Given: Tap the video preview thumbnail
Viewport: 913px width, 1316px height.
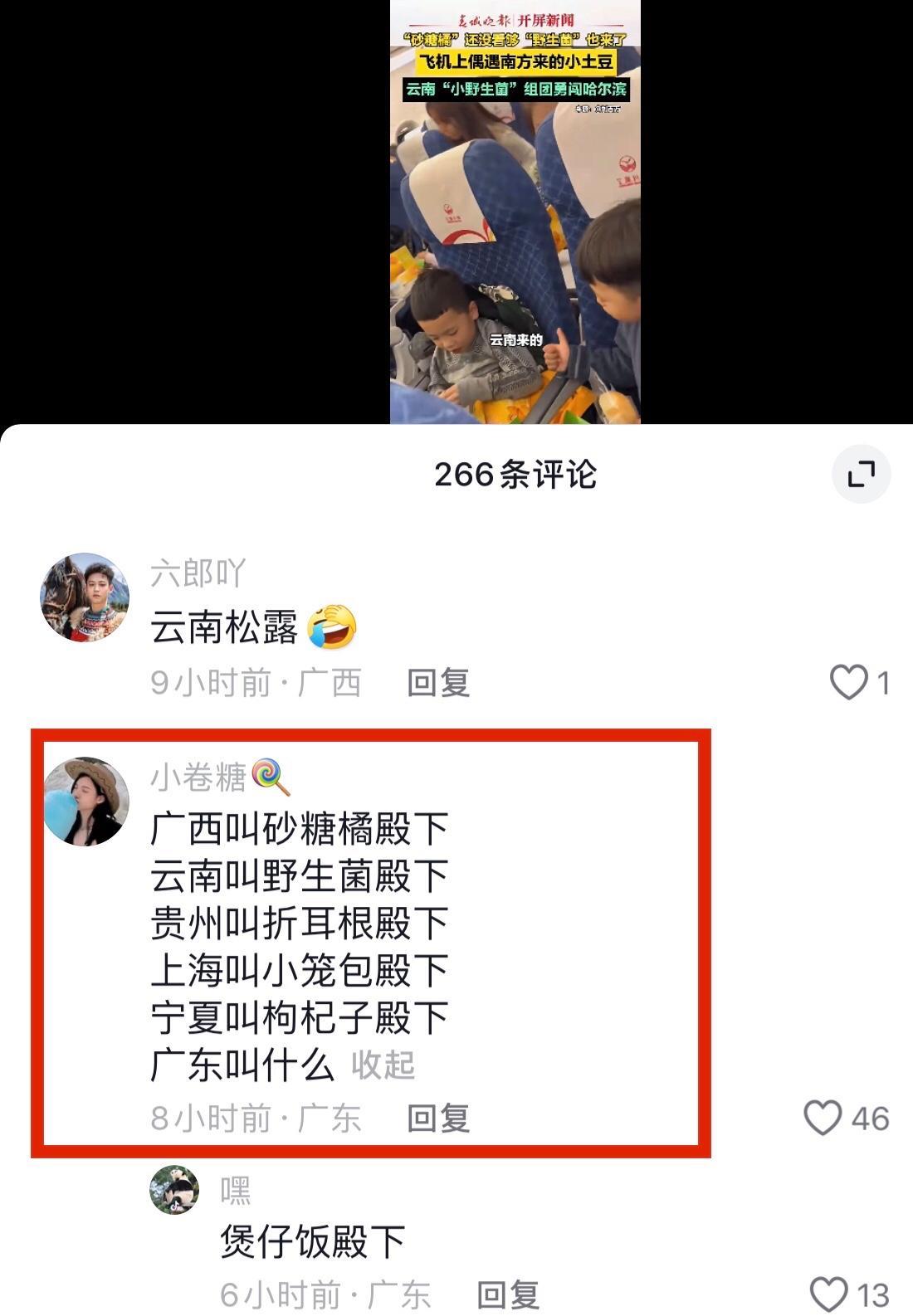Looking at the screenshot, I should pos(515,212).
